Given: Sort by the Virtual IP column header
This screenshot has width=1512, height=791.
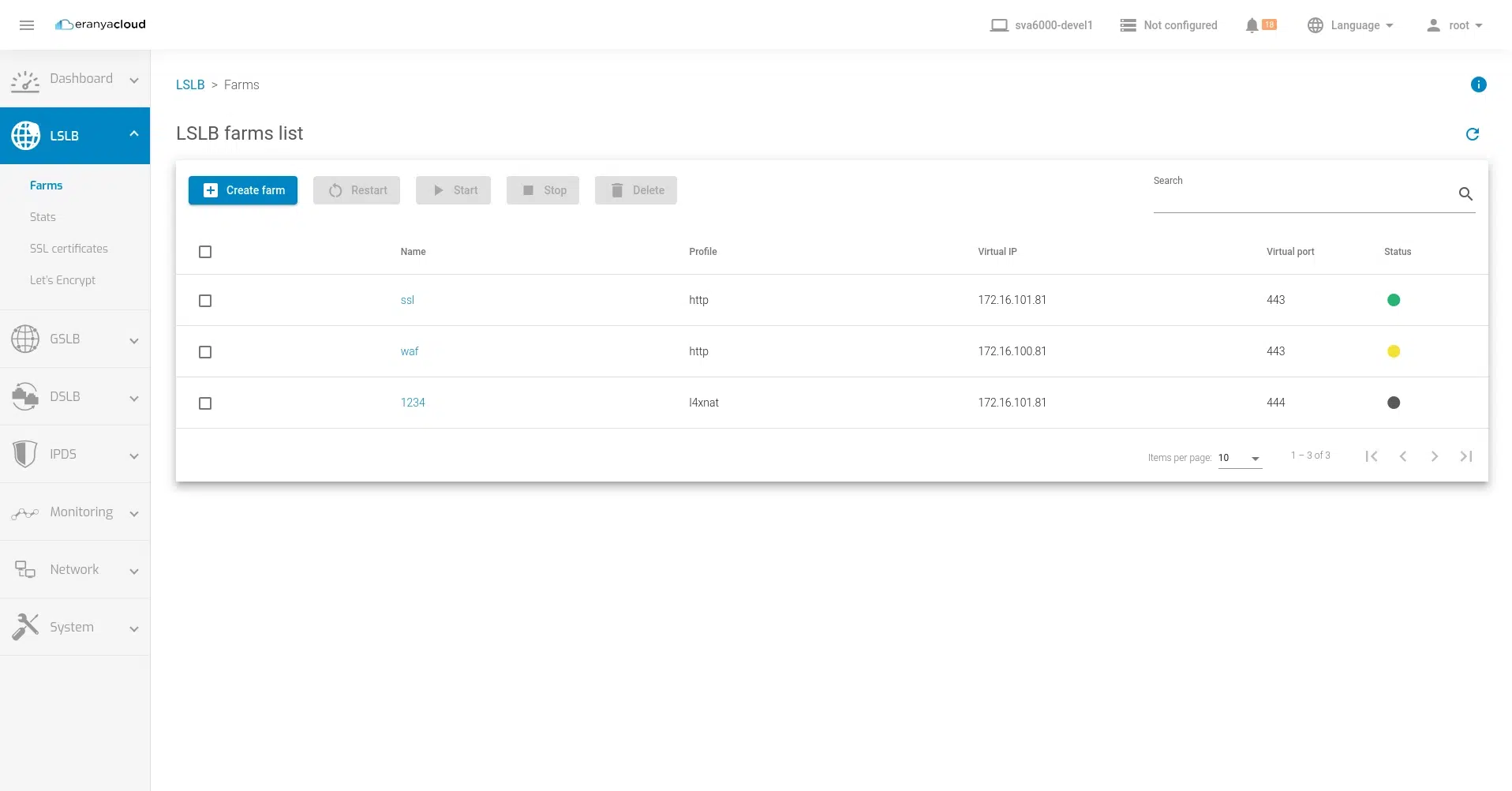Looking at the screenshot, I should [997, 252].
